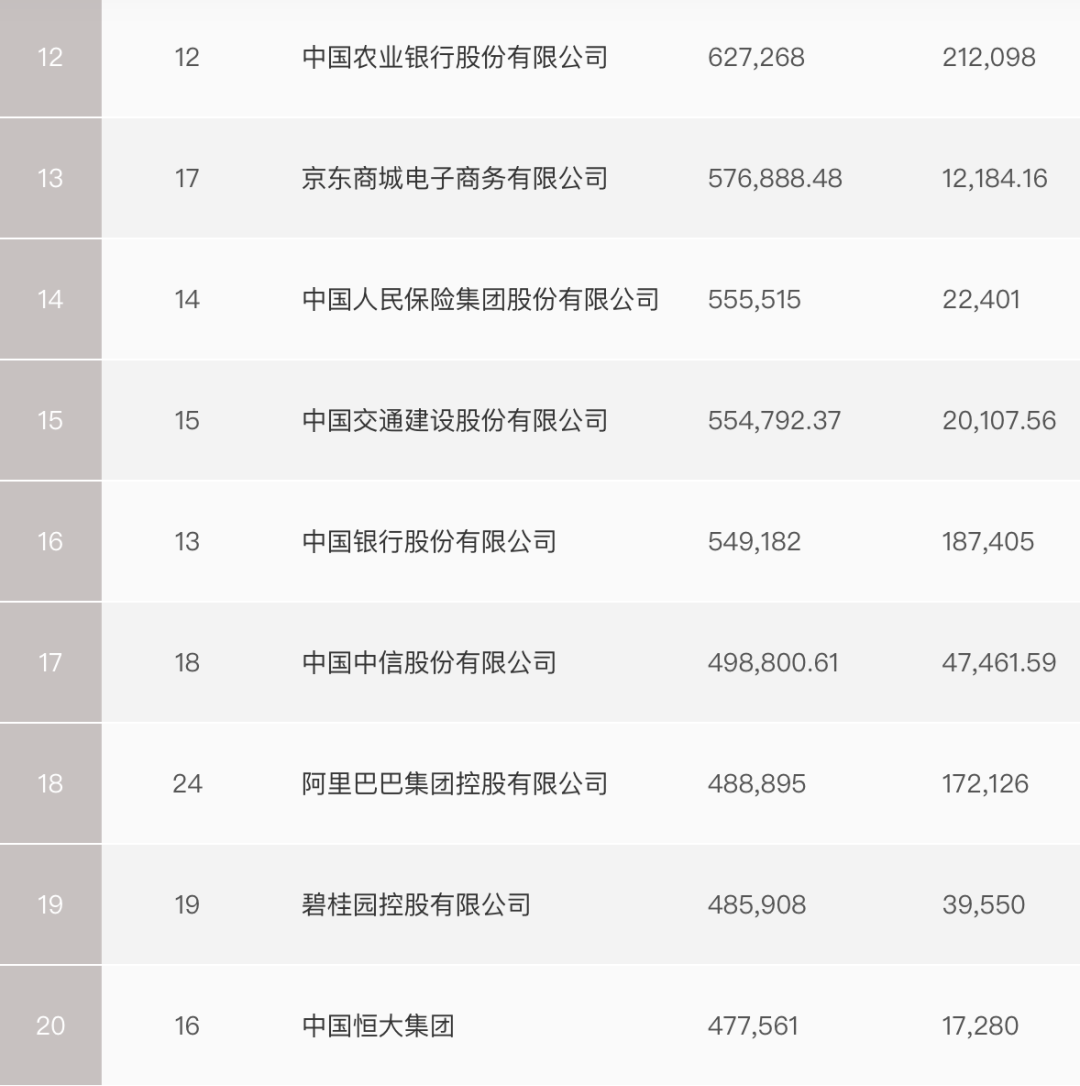
Task: Select 碧桂园控股有限公司 in the table
Action: pyautogui.click(x=416, y=905)
